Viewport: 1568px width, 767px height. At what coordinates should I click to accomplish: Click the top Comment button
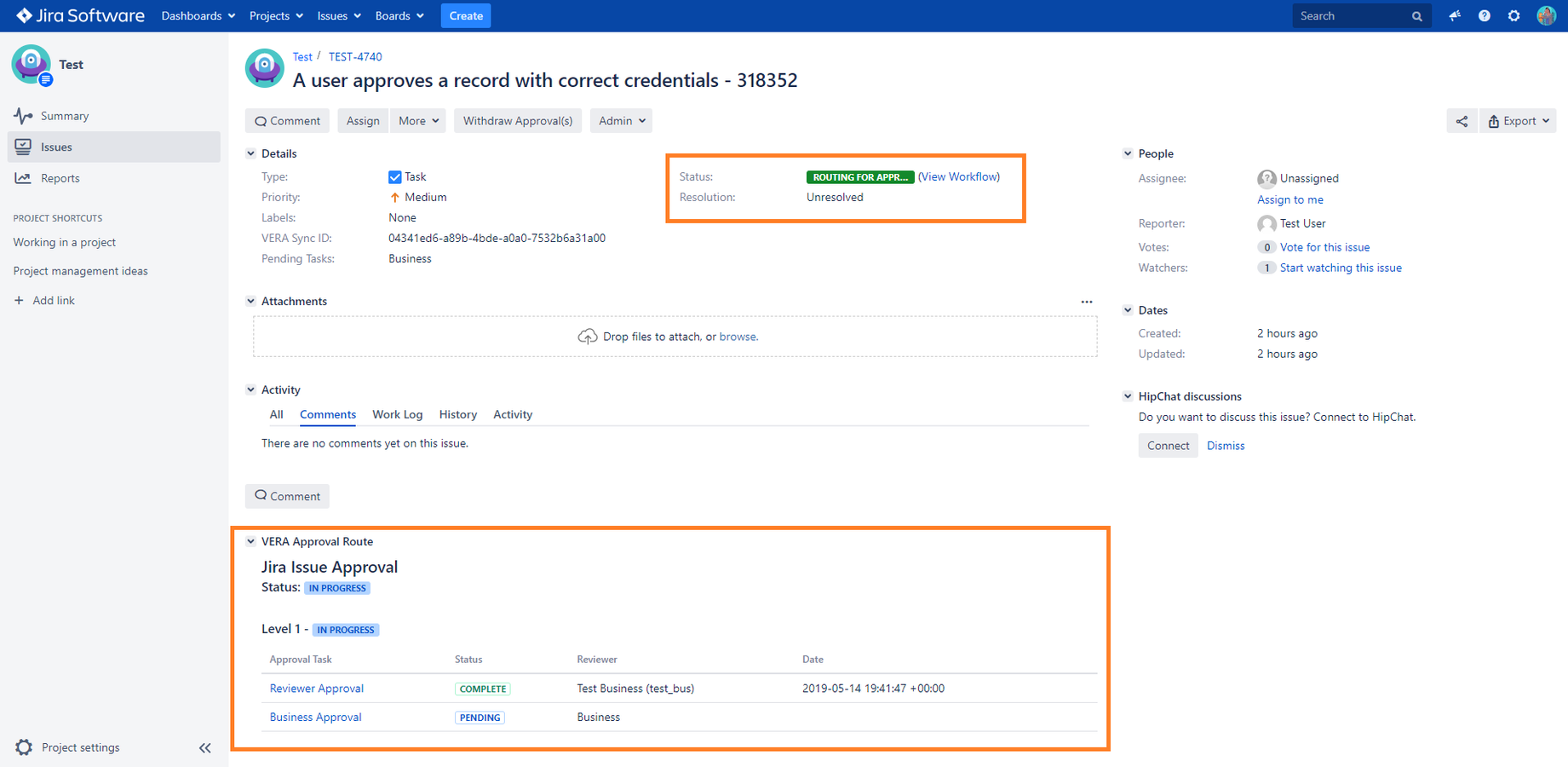(x=288, y=121)
